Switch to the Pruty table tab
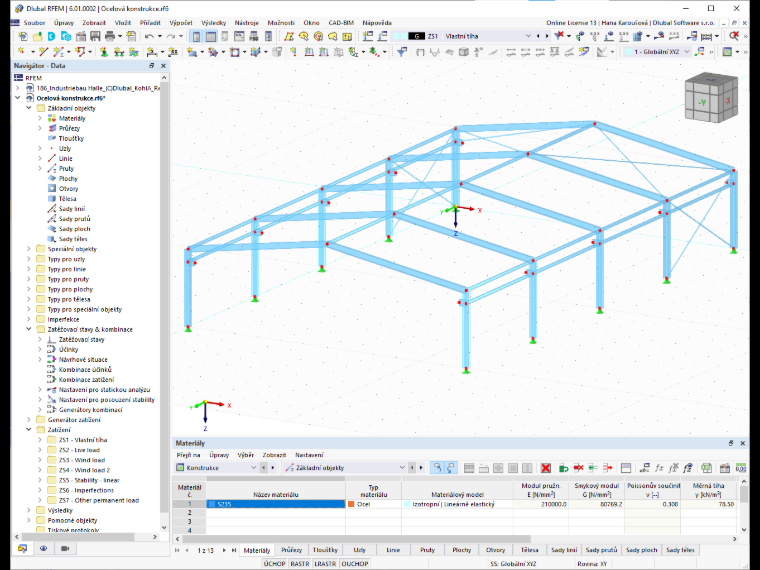The width and height of the screenshot is (760, 570). 428,550
